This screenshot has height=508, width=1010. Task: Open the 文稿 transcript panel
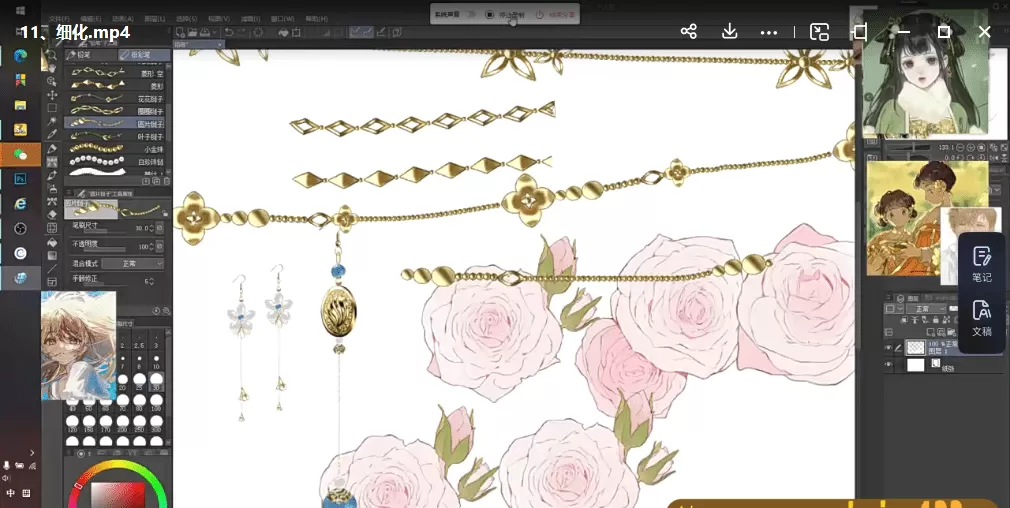pyautogui.click(x=981, y=317)
